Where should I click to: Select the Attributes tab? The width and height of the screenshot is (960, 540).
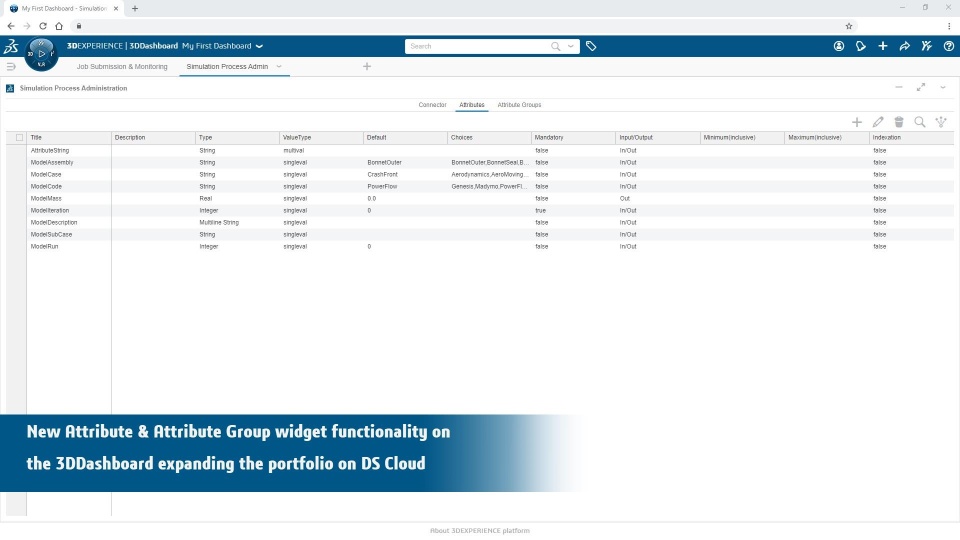471,105
